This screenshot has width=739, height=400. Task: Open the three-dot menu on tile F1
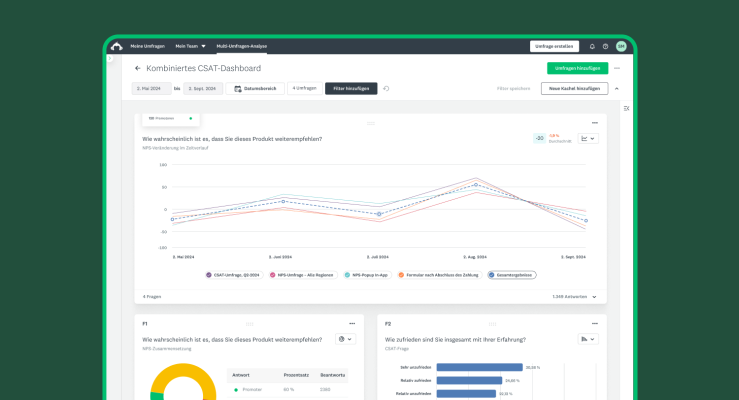[352, 324]
